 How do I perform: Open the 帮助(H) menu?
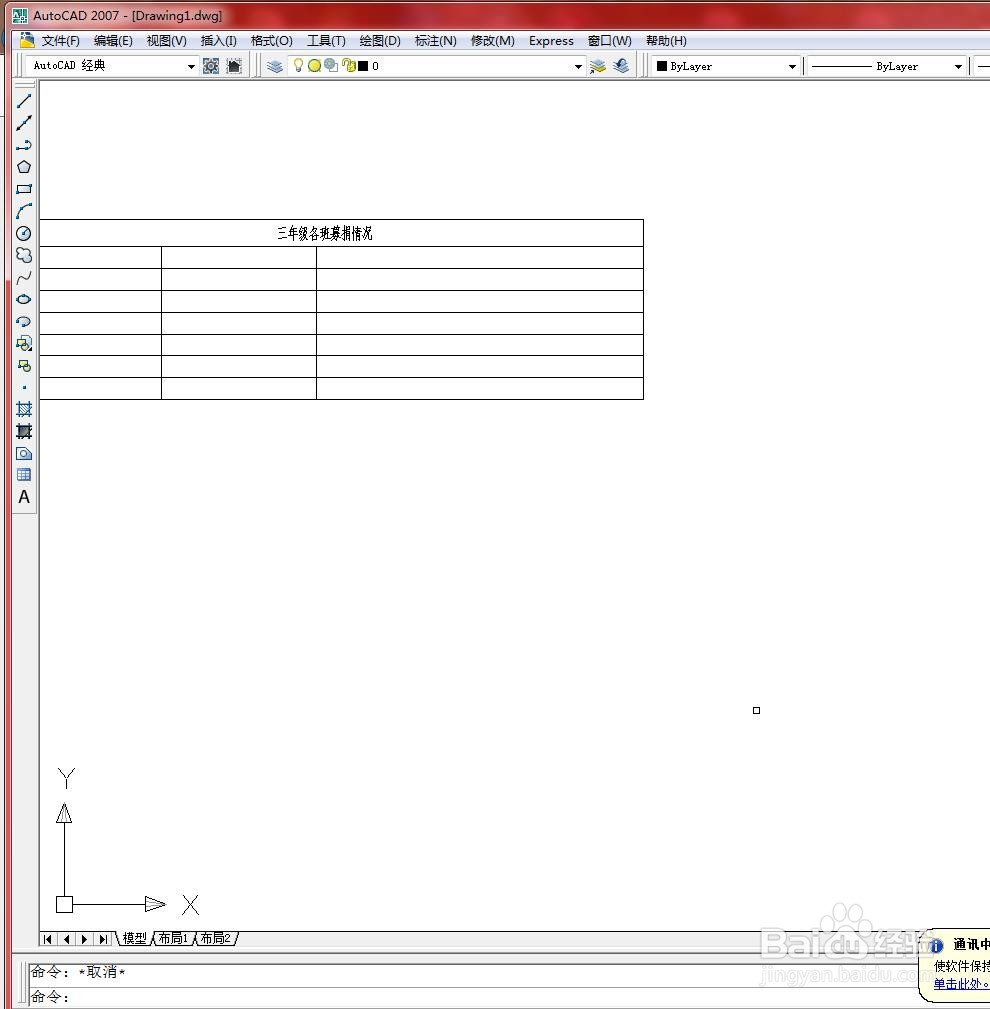coord(666,41)
